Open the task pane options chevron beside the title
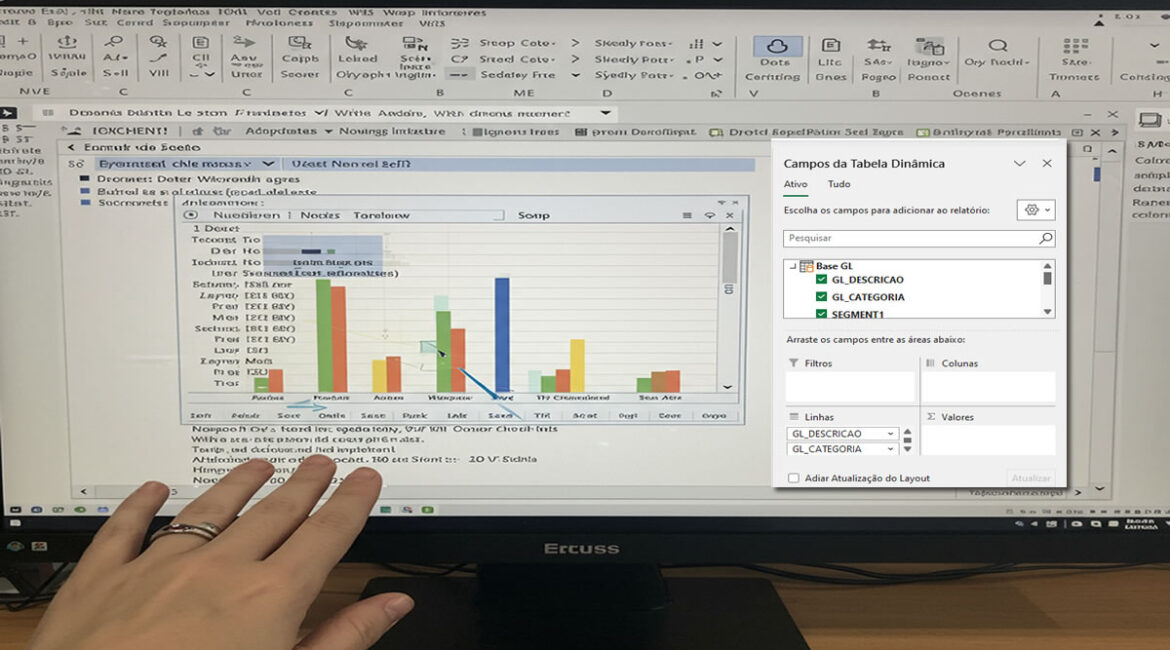This screenshot has height=650, width=1170. [1019, 163]
